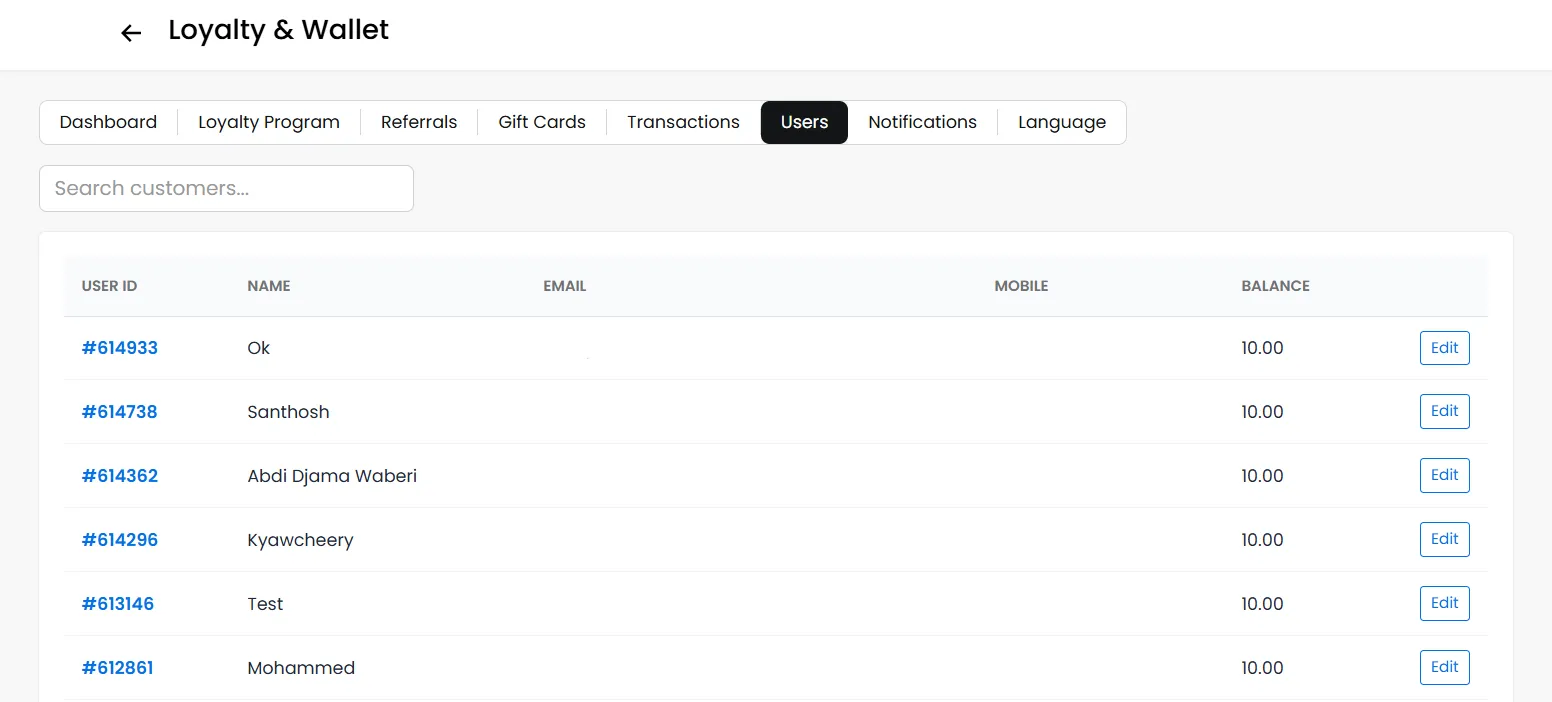Image resolution: width=1552 pixels, height=702 pixels.
Task: Click the name Test
Action: point(265,604)
